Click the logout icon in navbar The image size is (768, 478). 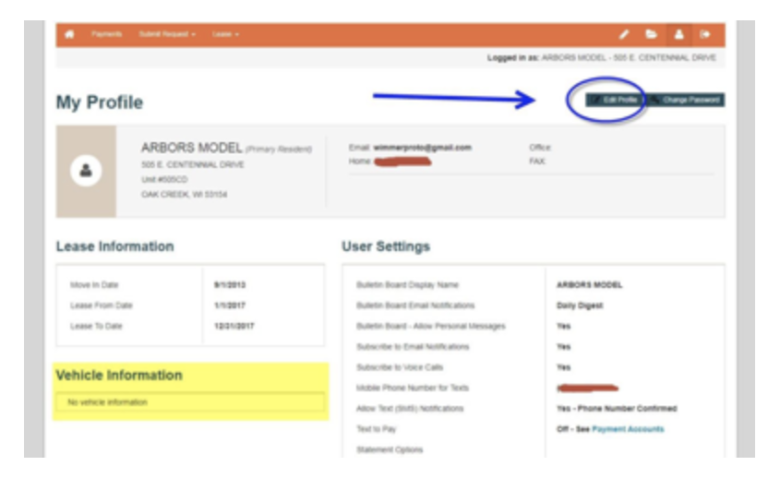click(705, 34)
